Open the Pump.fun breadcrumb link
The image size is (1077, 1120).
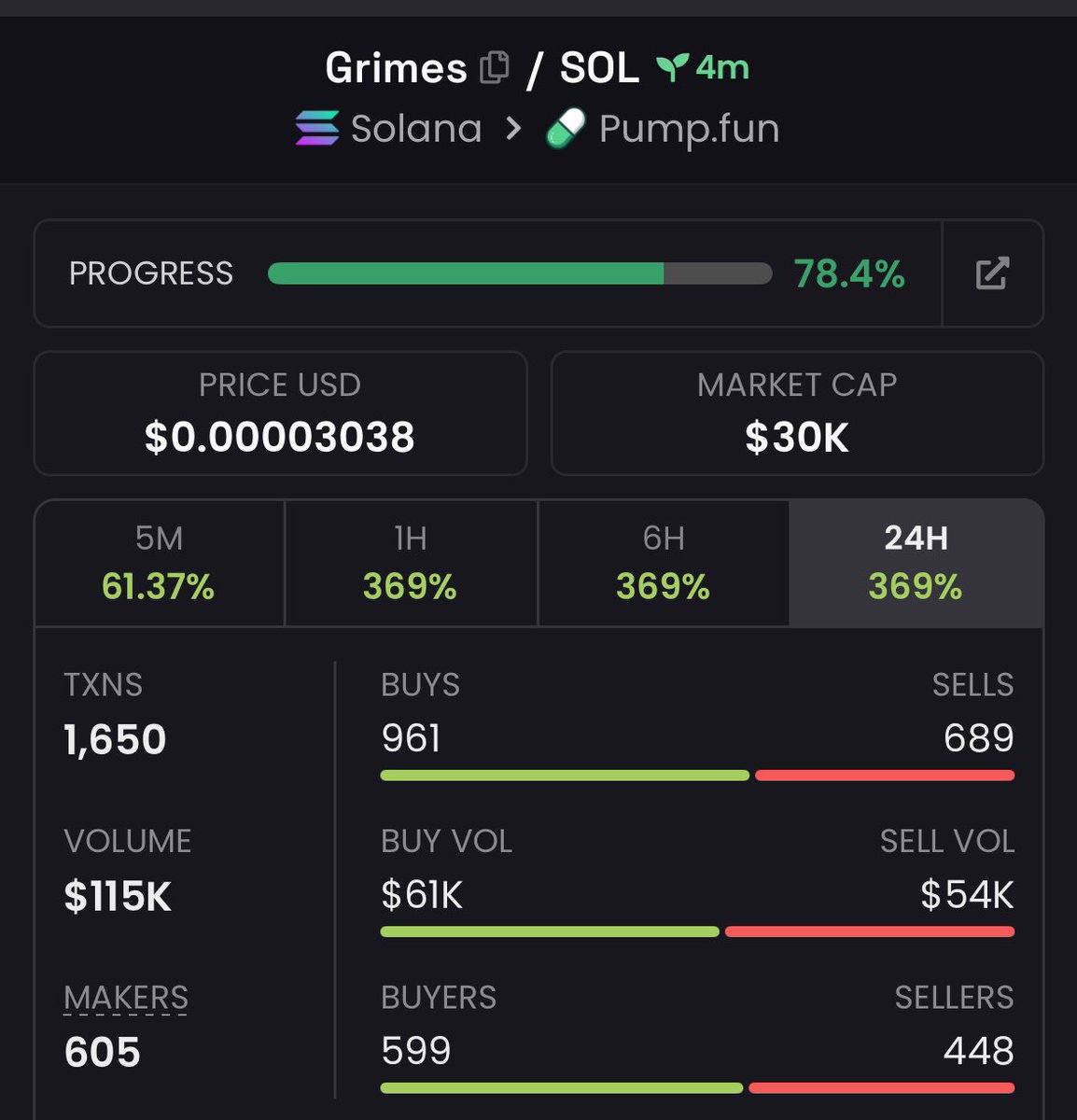coord(689,129)
